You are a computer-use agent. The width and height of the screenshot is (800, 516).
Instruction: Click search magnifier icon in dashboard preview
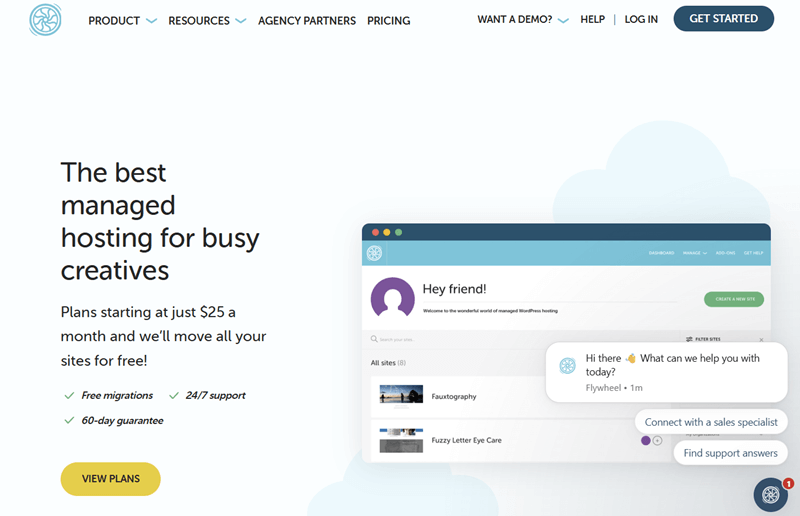[x=374, y=339]
